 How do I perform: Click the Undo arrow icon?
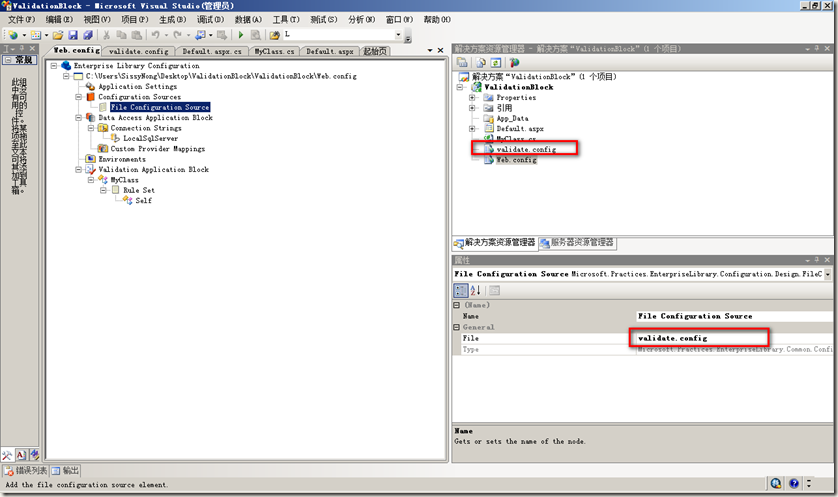click(x=155, y=35)
